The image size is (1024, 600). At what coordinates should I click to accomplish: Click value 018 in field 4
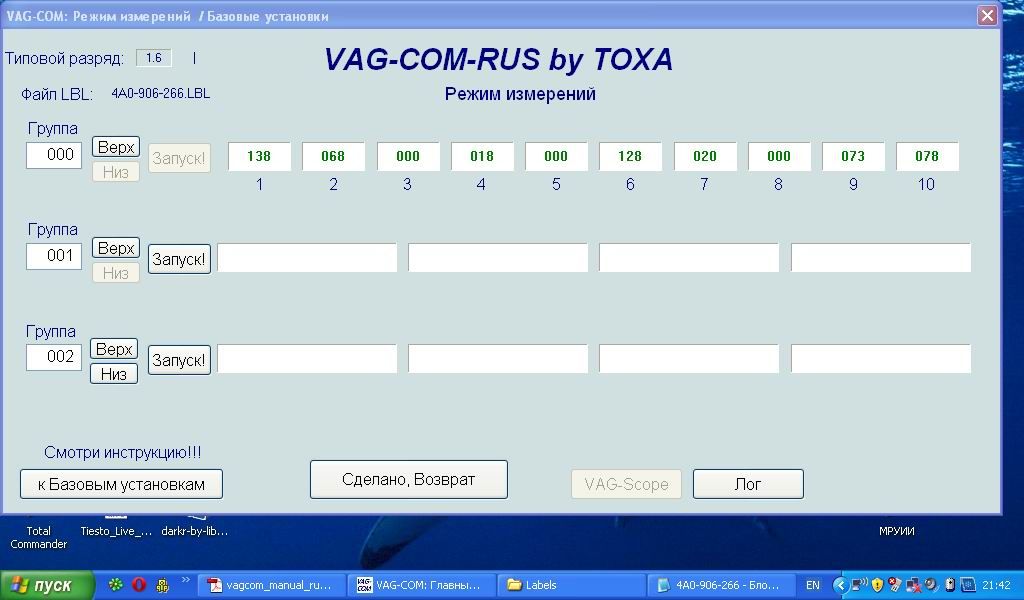pyautogui.click(x=482, y=157)
